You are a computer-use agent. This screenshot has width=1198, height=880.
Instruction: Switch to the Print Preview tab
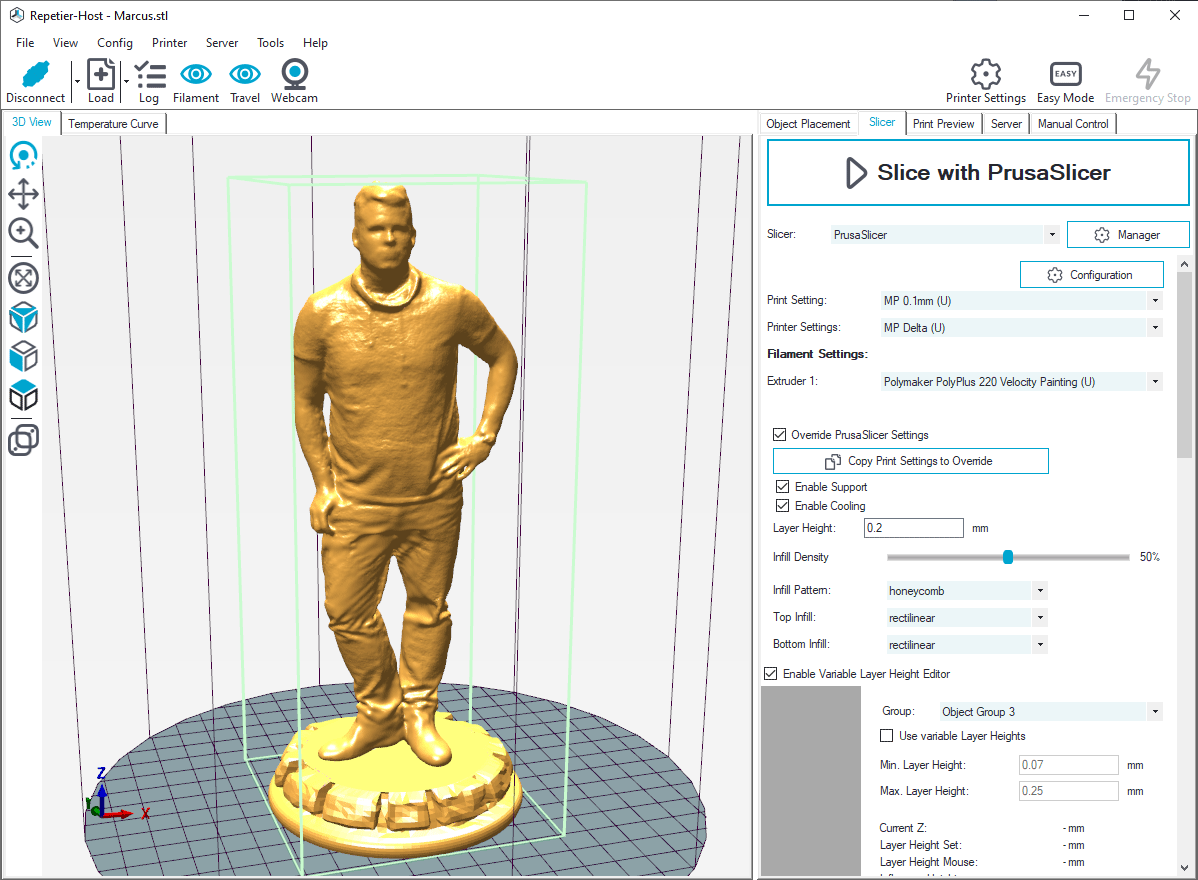(941, 123)
